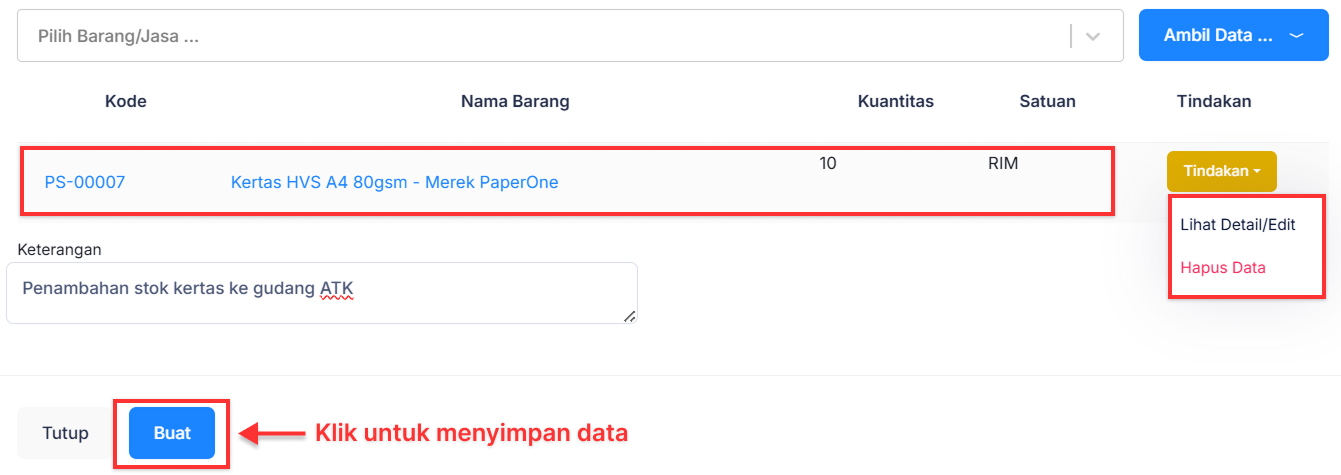The width and height of the screenshot is (1341, 475).
Task: Click the Kode column header
Action: [126, 101]
